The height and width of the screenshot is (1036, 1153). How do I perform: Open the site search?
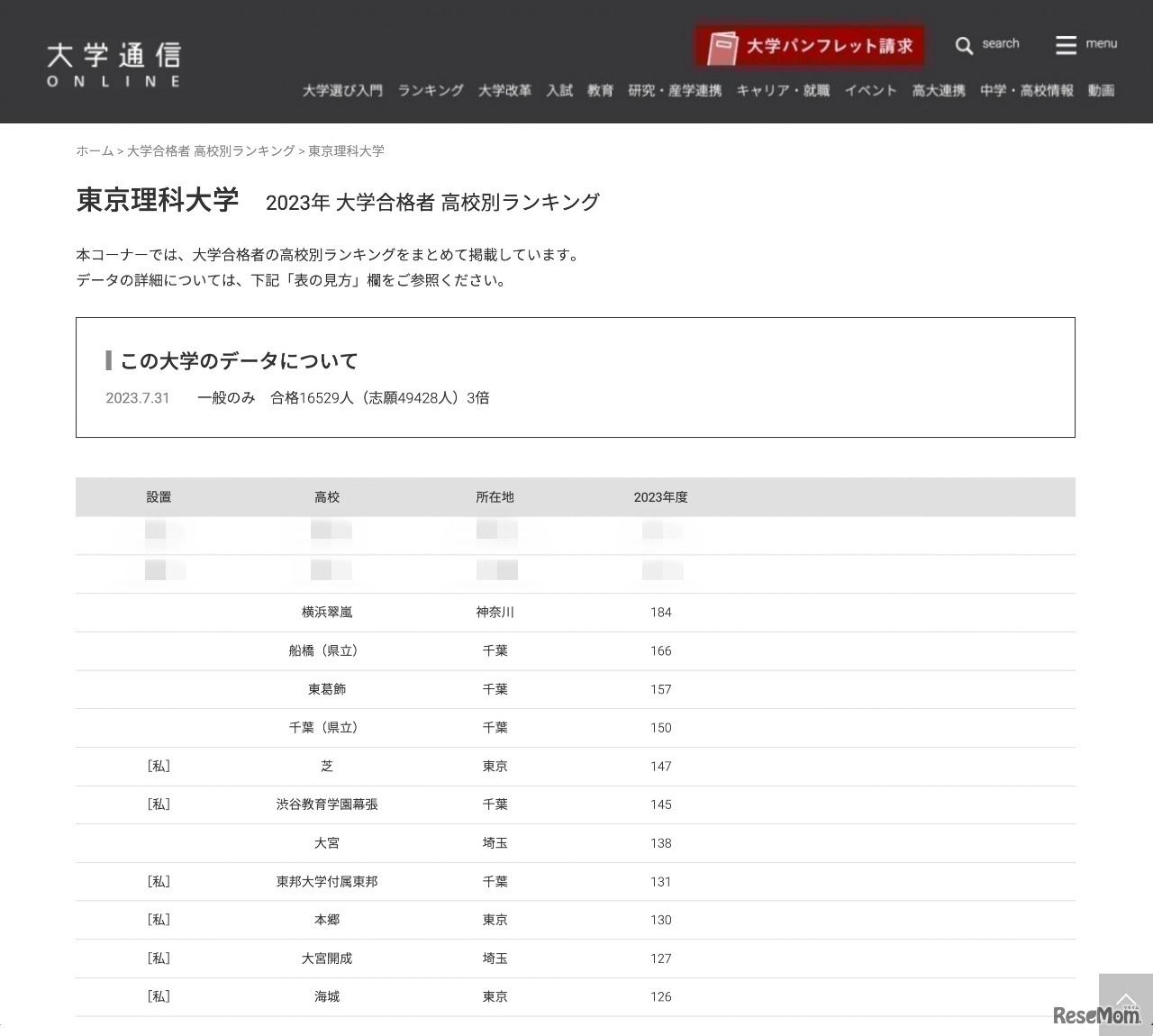[x=987, y=44]
